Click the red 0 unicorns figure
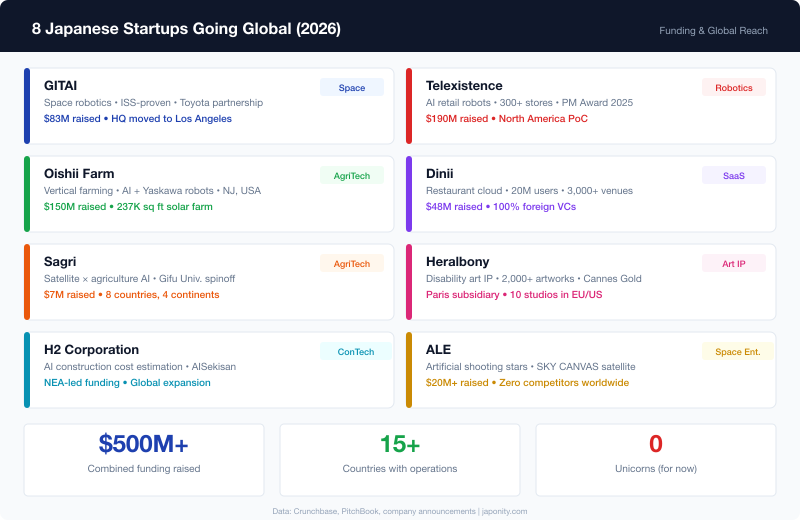 pyautogui.click(x=656, y=444)
